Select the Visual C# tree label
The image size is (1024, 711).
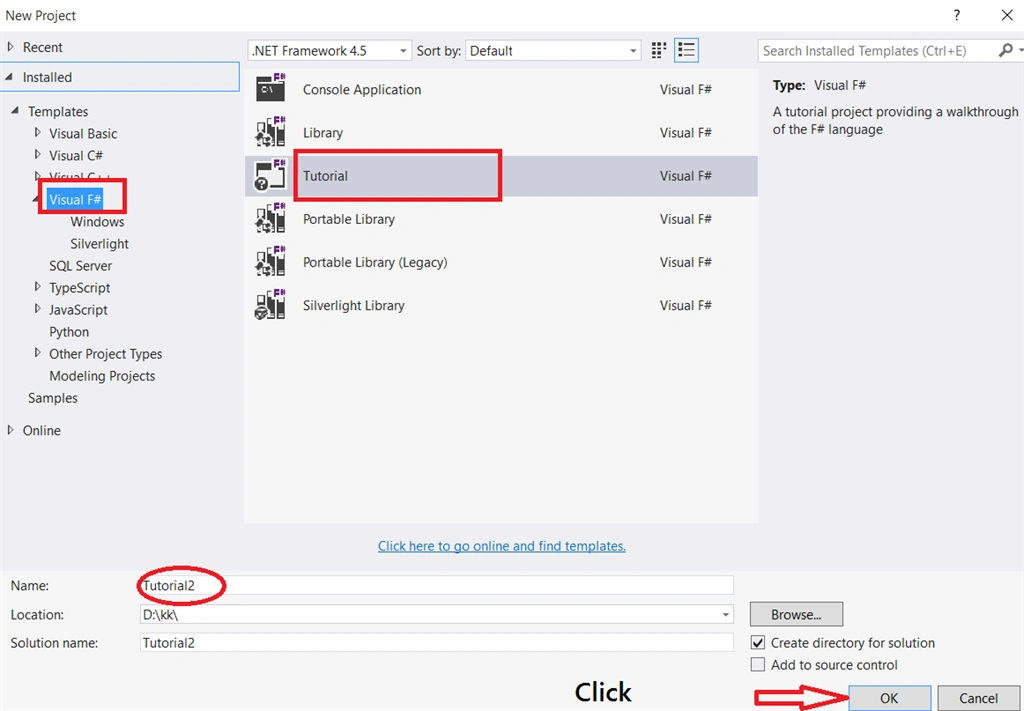click(x=76, y=155)
